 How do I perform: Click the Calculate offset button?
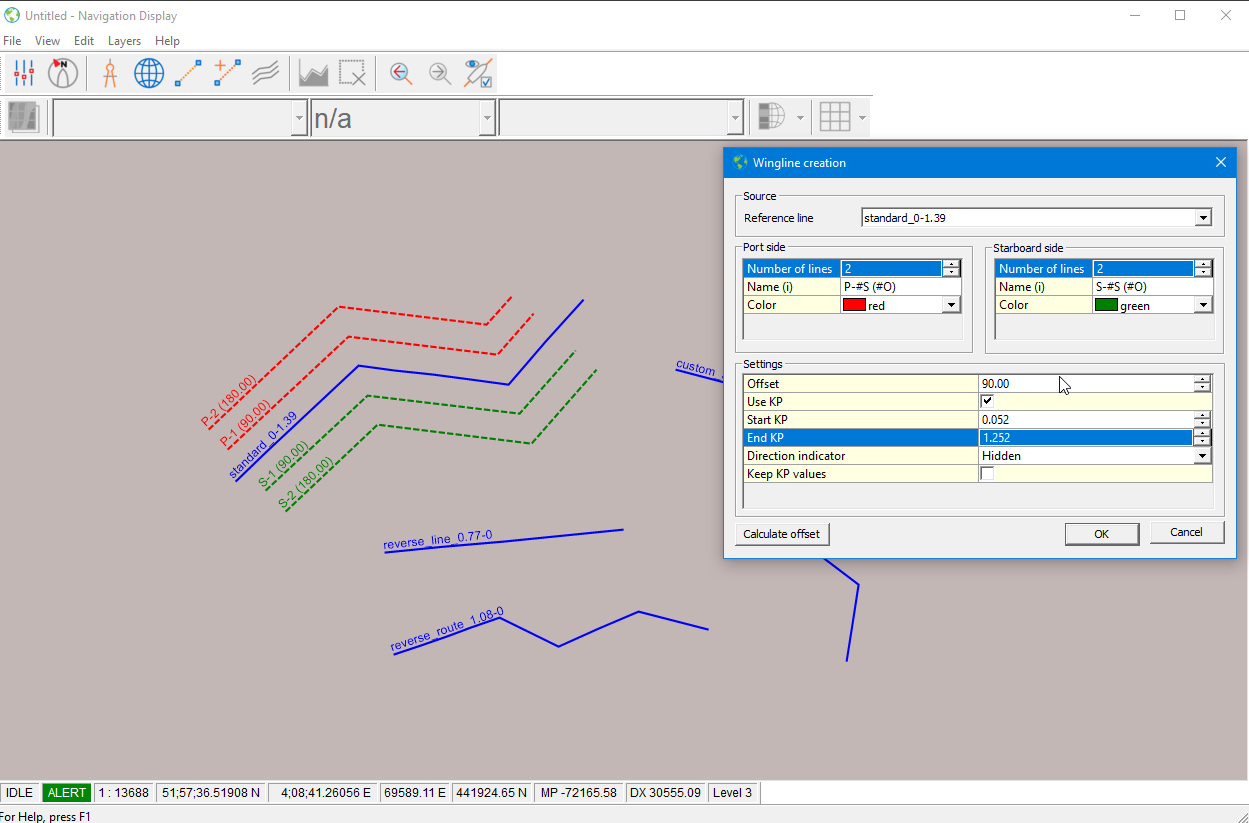(781, 534)
